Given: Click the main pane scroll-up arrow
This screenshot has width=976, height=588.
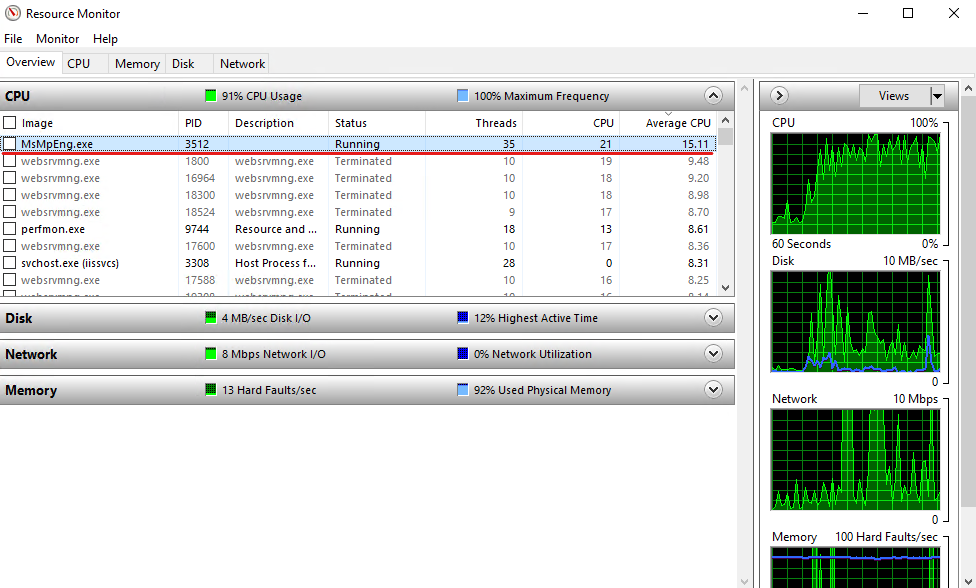Looking at the screenshot, I should coord(744,88).
